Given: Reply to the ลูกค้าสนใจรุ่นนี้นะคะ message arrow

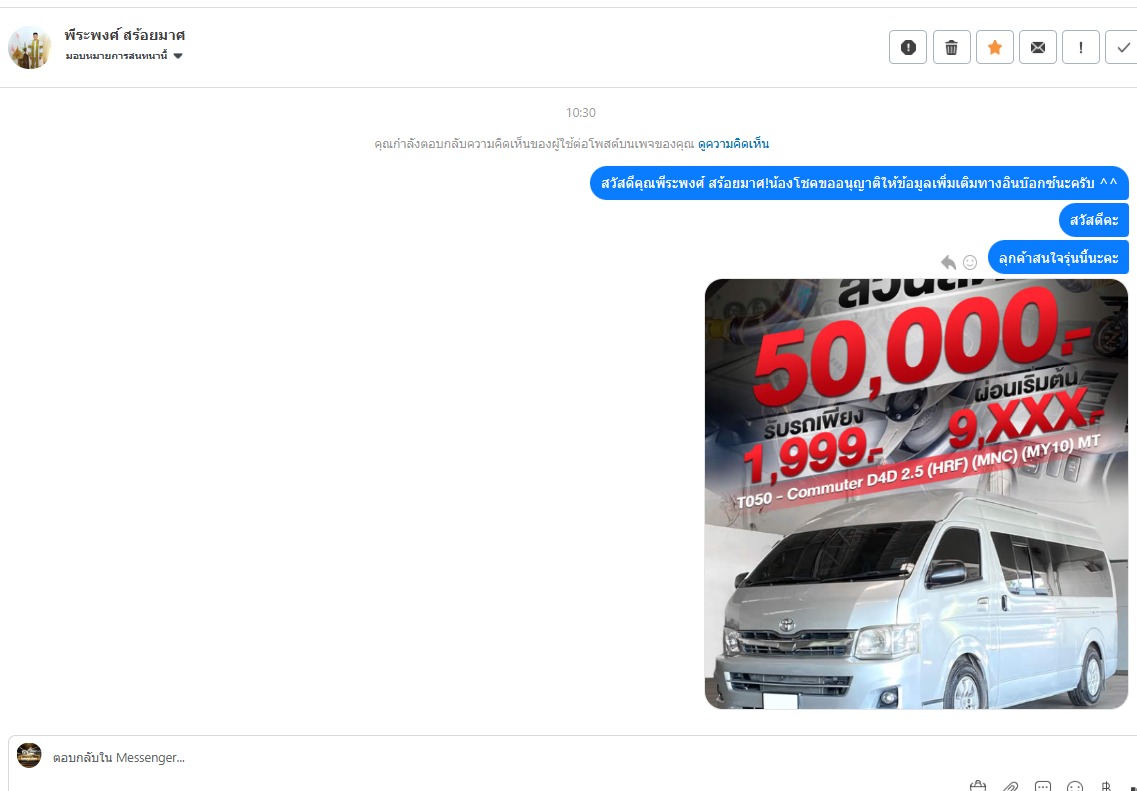Looking at the screenshot, I should [948, 262].
